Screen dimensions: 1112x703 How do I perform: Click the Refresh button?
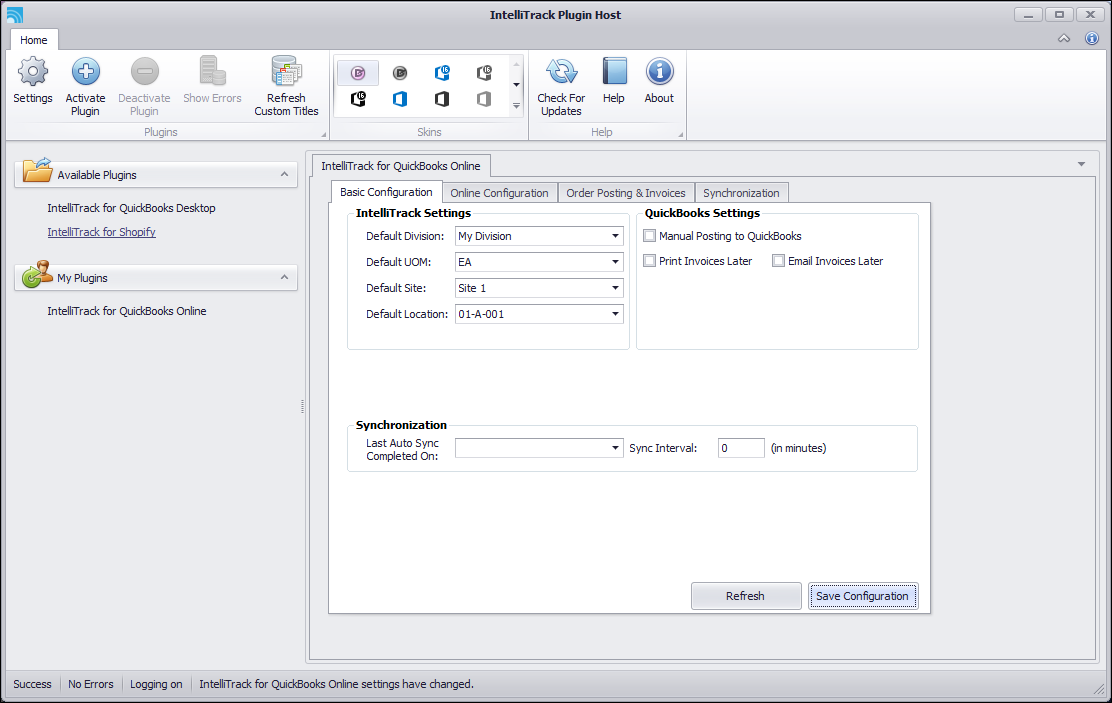(745, 596)
